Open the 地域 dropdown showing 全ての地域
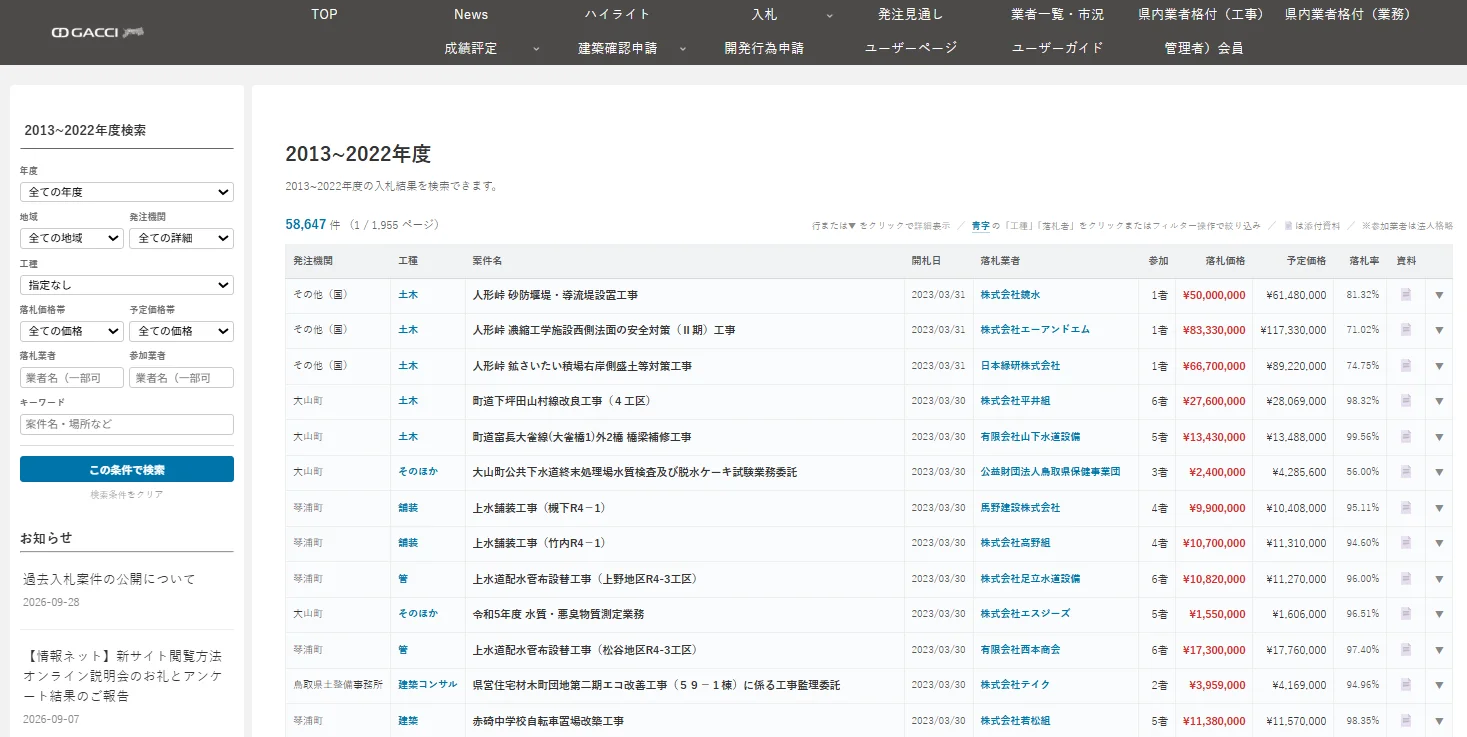This screenshot has height=737, width=1467. (x=72, y=238)
